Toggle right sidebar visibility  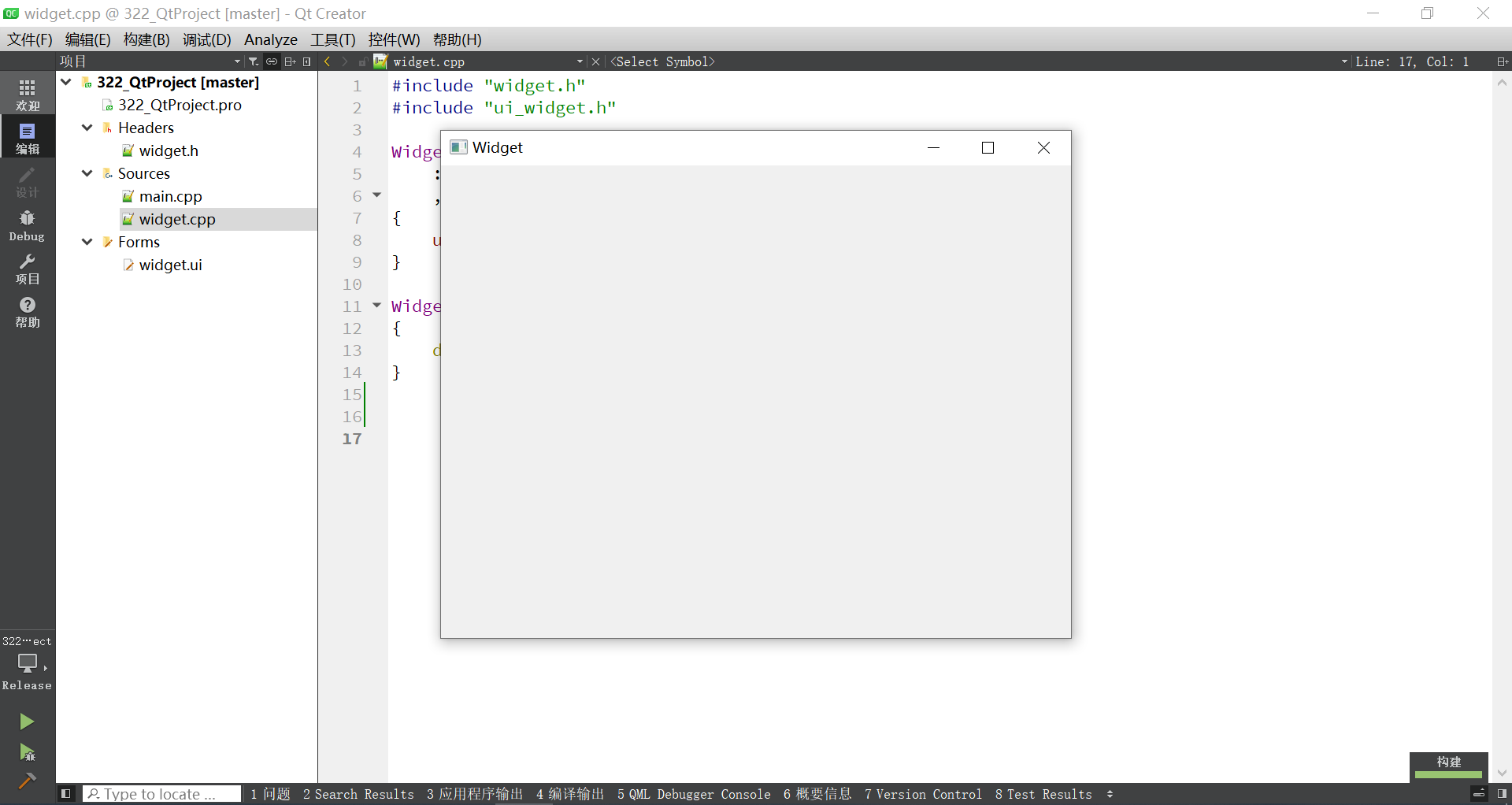point(1502,794)
